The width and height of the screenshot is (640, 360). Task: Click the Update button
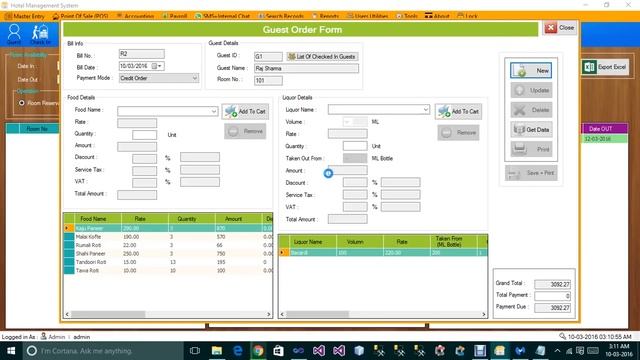tap(531, 90)
